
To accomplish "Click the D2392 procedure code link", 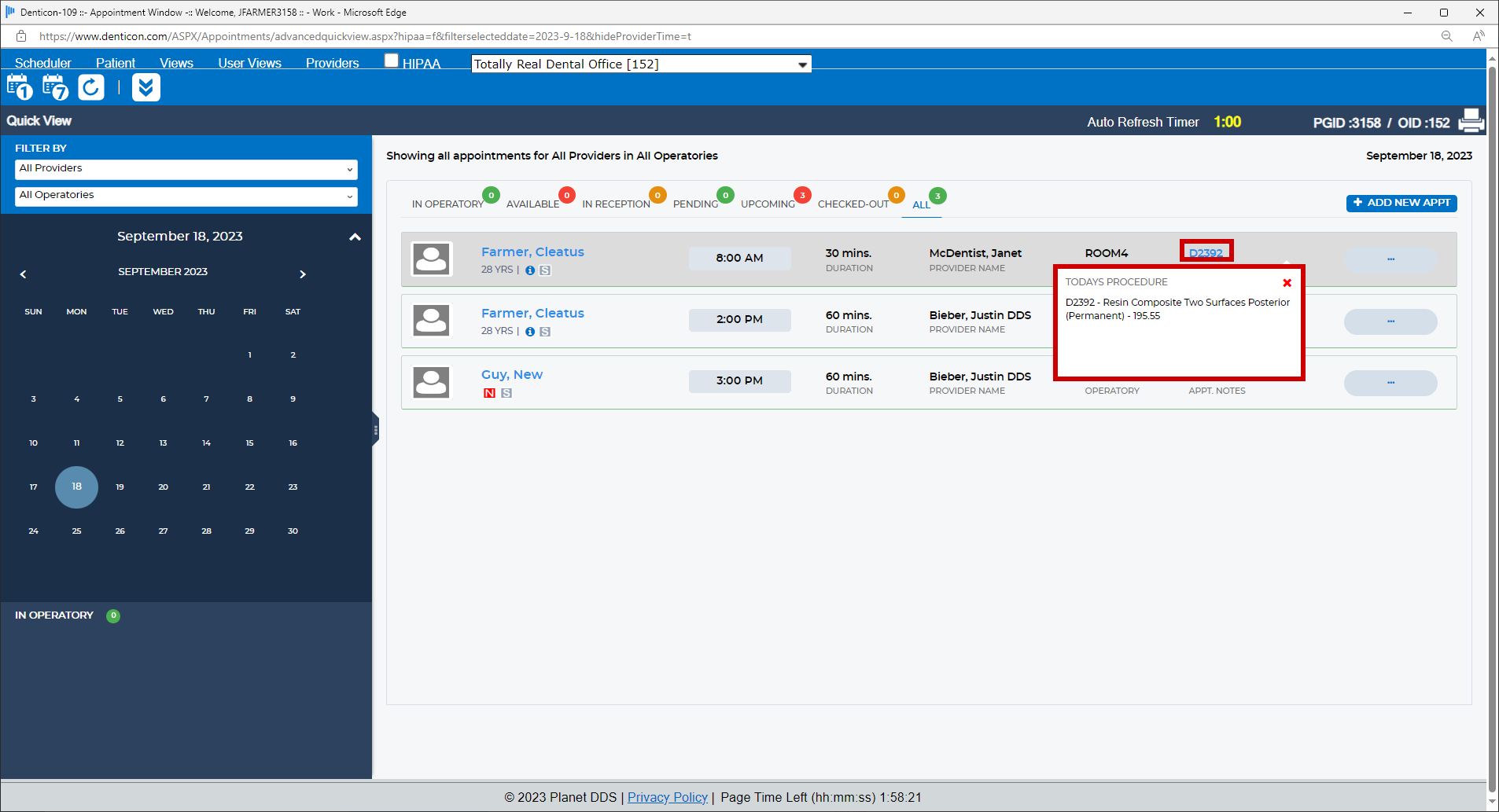I will tap(1206, 252).
